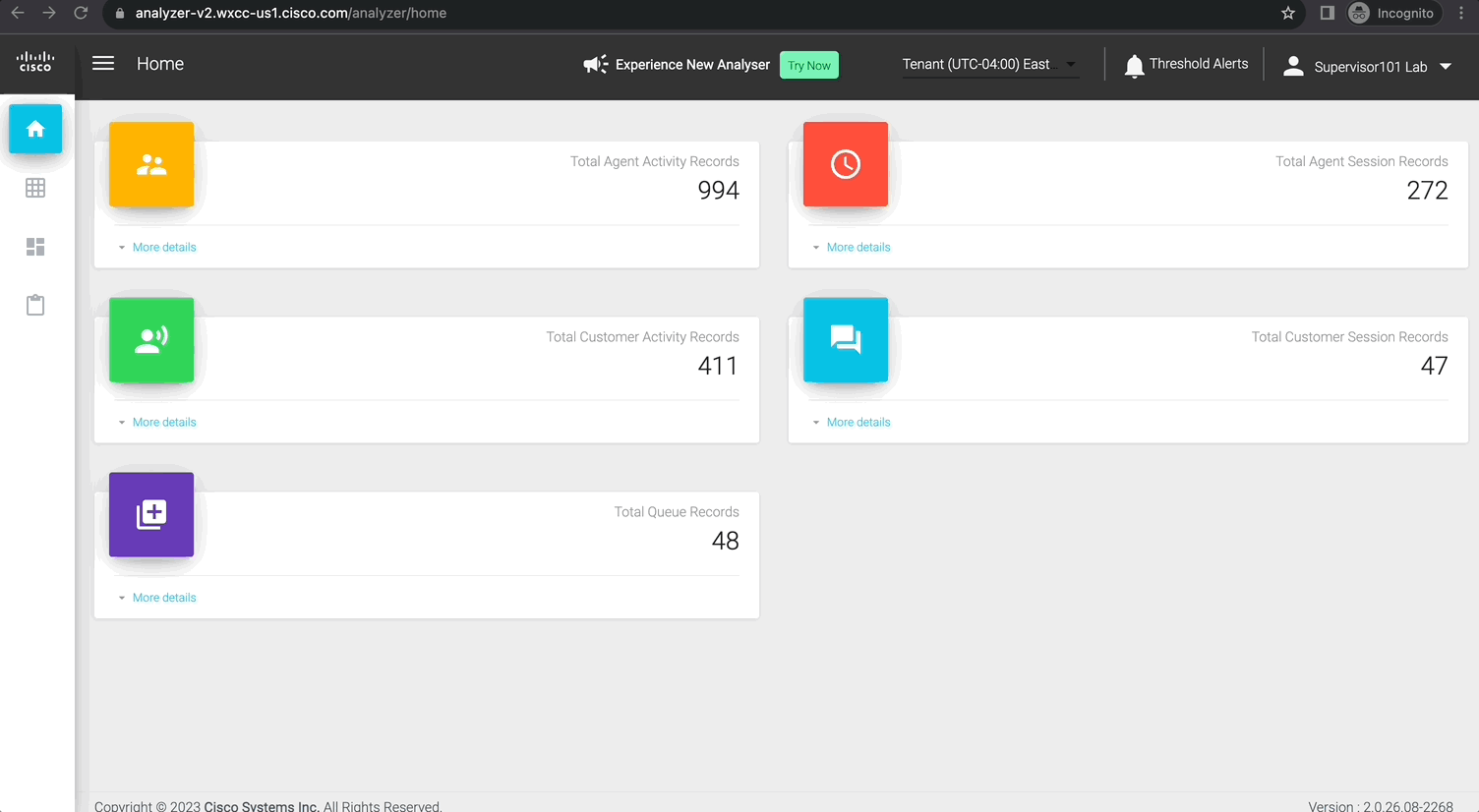Click the orange Agent Activity tile icon

pos(151,164)
